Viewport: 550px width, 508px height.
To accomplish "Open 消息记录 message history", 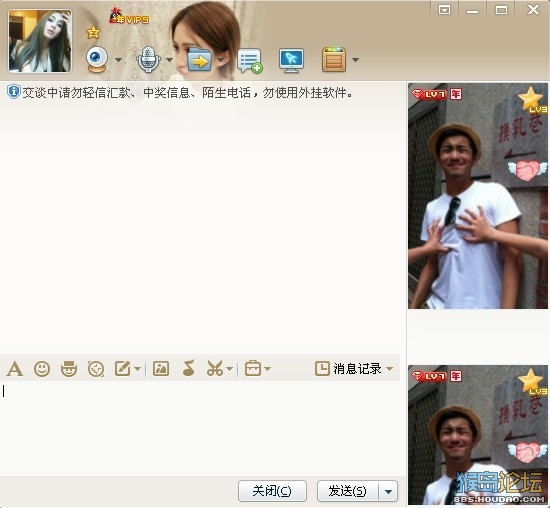I will pos(348,369).
